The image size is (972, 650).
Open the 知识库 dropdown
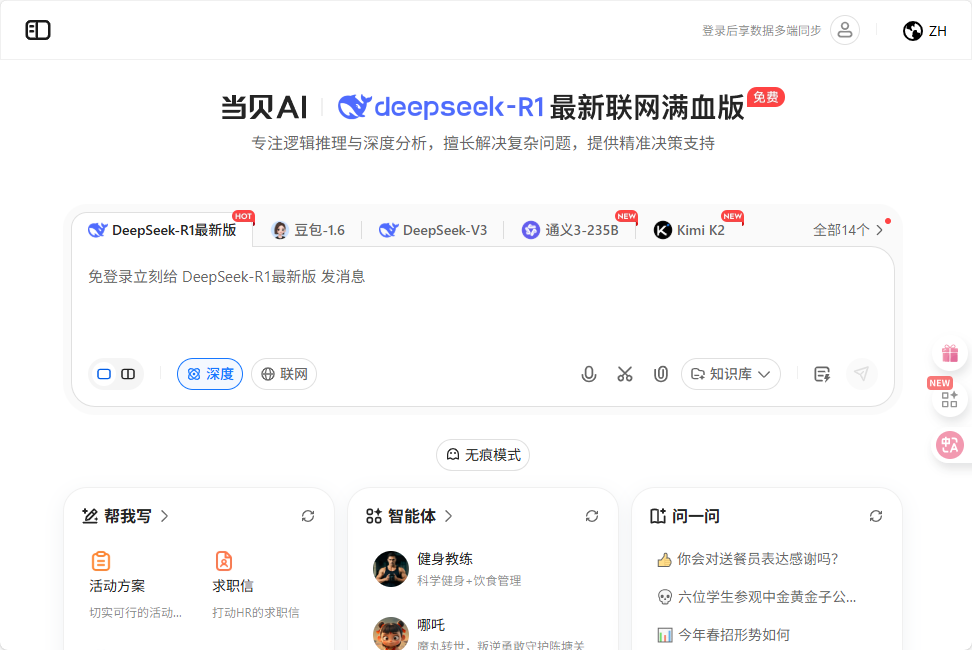[x=731, y=374]
